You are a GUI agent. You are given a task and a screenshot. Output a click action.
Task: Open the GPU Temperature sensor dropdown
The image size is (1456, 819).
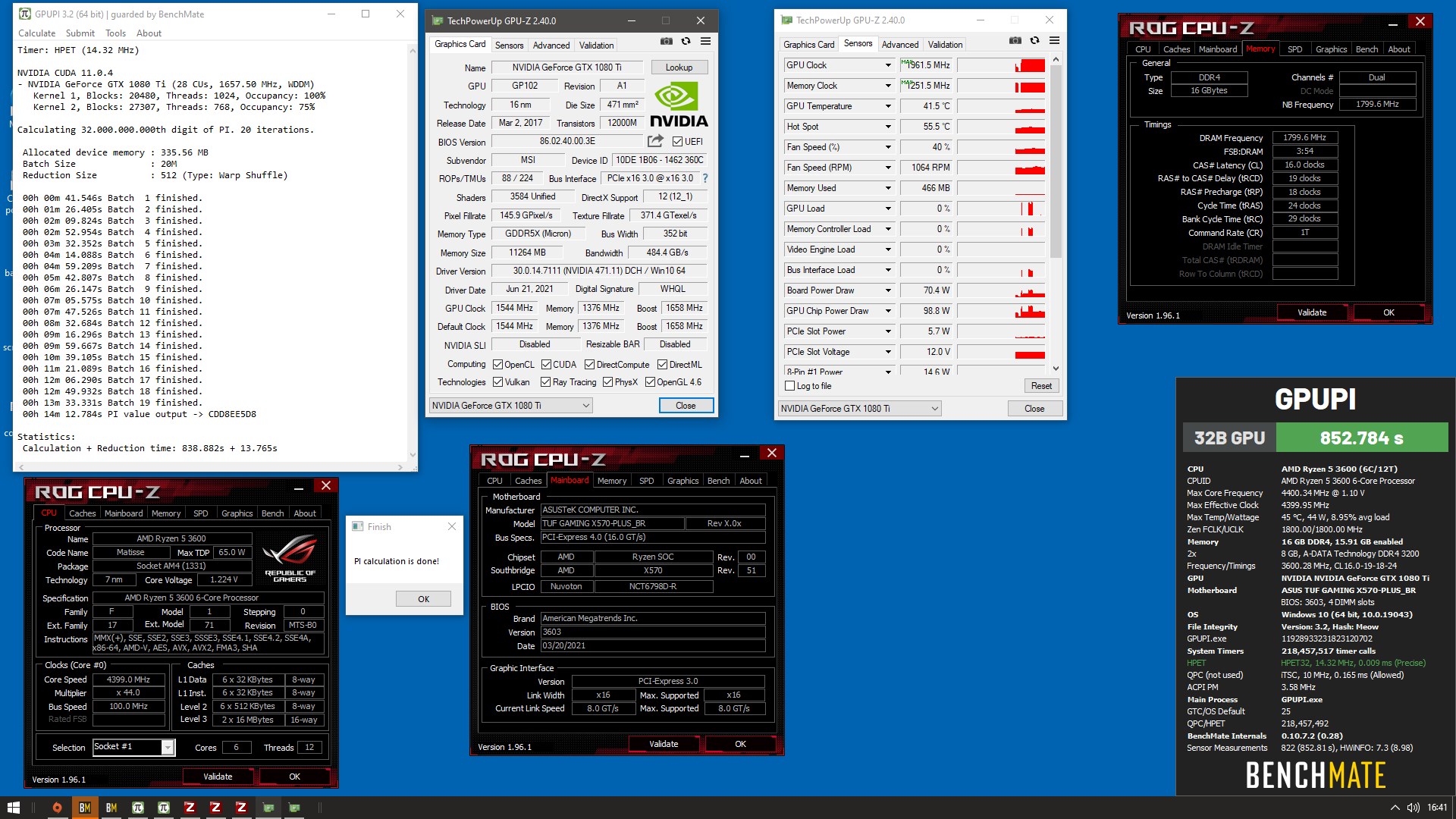coord(888,106)
